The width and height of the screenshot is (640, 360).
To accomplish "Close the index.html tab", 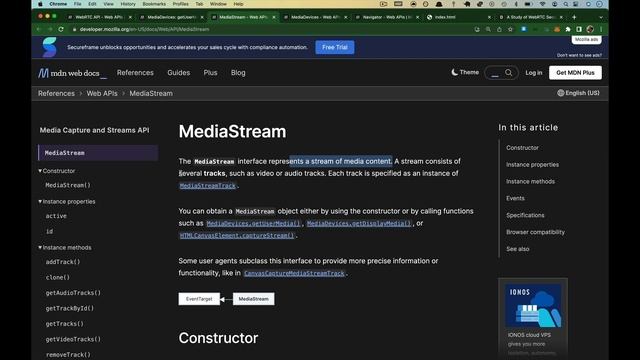I will (x=489, y=17).
